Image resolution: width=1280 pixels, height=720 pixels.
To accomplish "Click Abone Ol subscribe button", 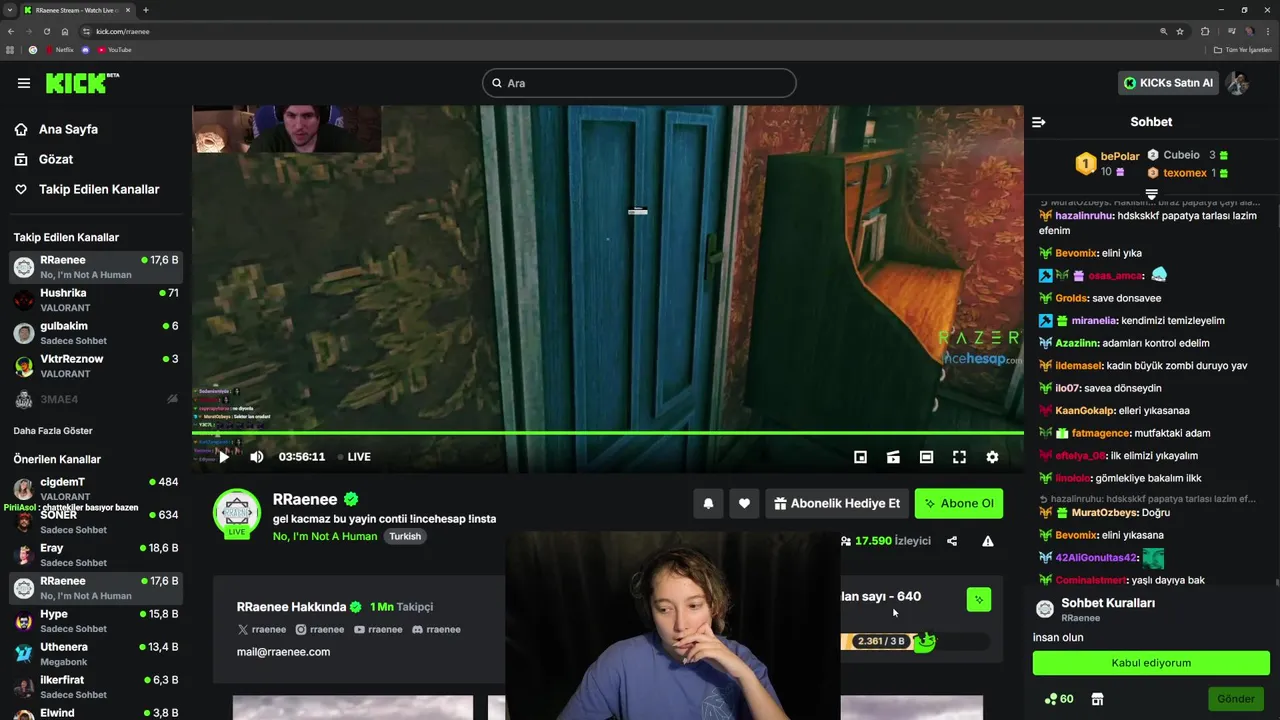I will click(959, 503).
